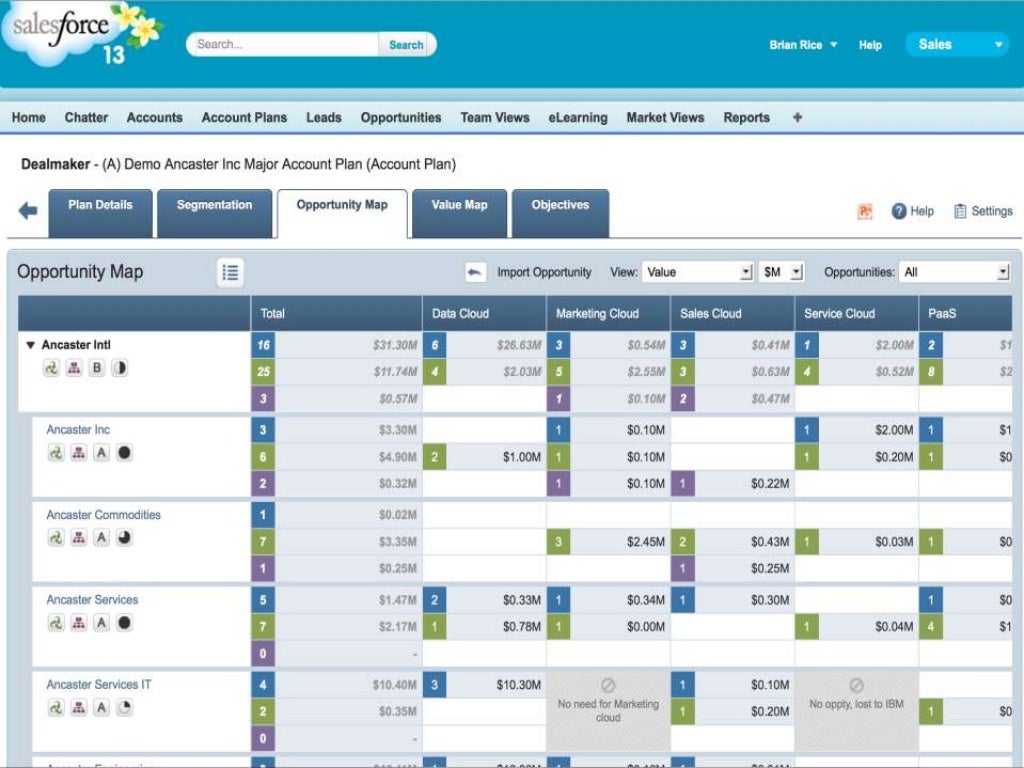Open the Ancaster Inc account link
Viewport: 1024px width, 768px height.
coord(78,430)
